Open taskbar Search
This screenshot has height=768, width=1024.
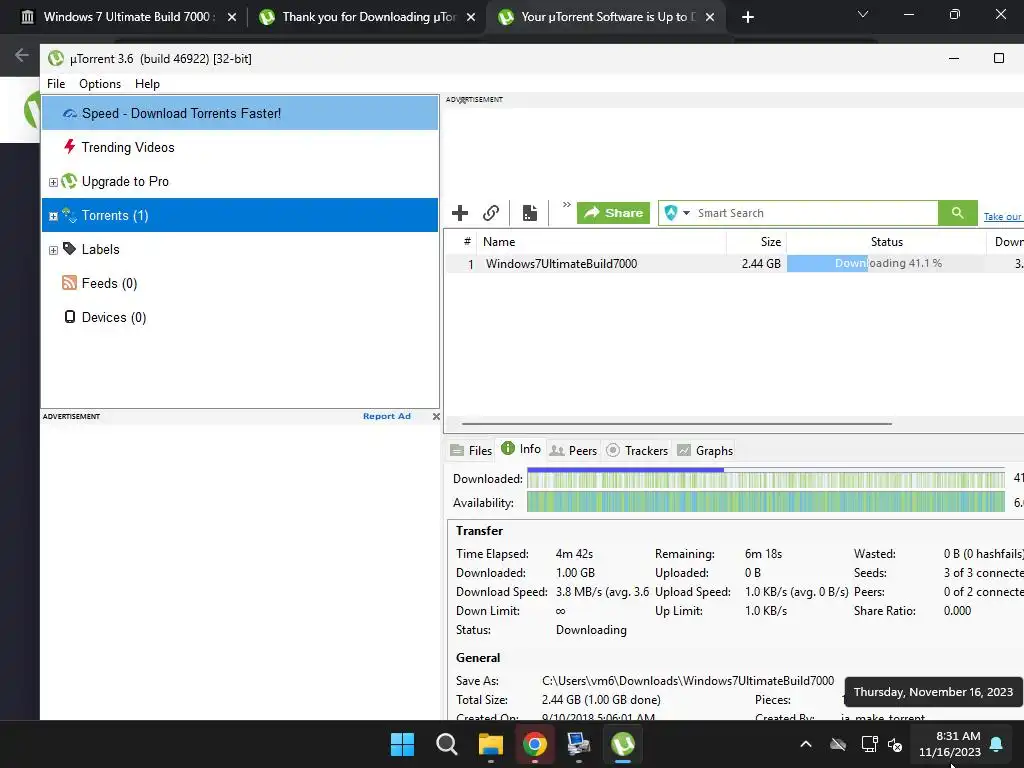447,744
